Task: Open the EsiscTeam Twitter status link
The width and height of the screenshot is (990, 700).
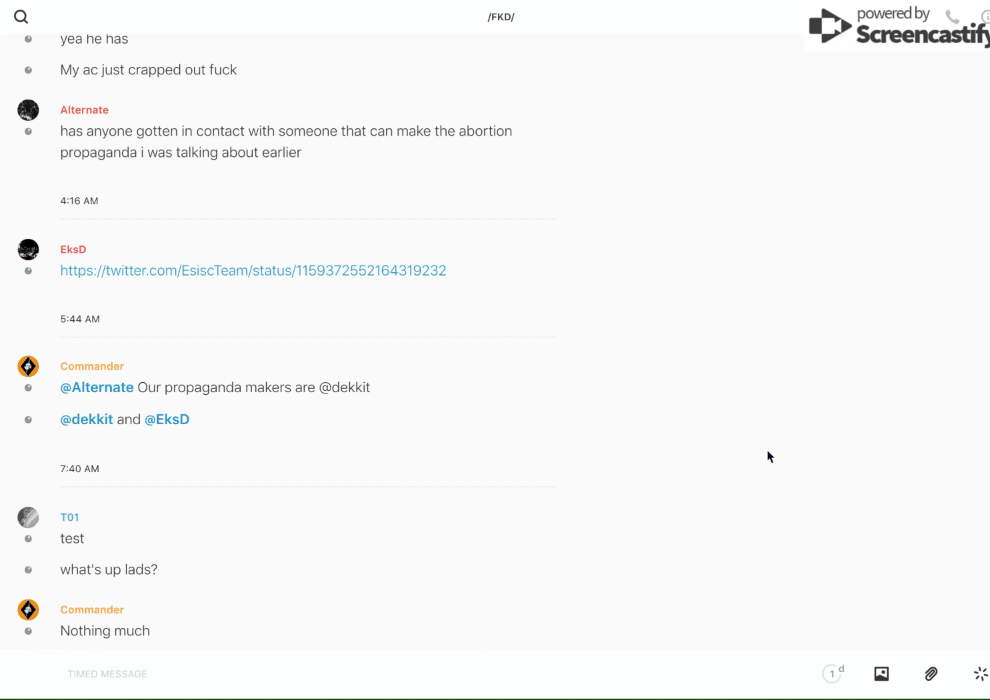Action: (x=253, y=271)
